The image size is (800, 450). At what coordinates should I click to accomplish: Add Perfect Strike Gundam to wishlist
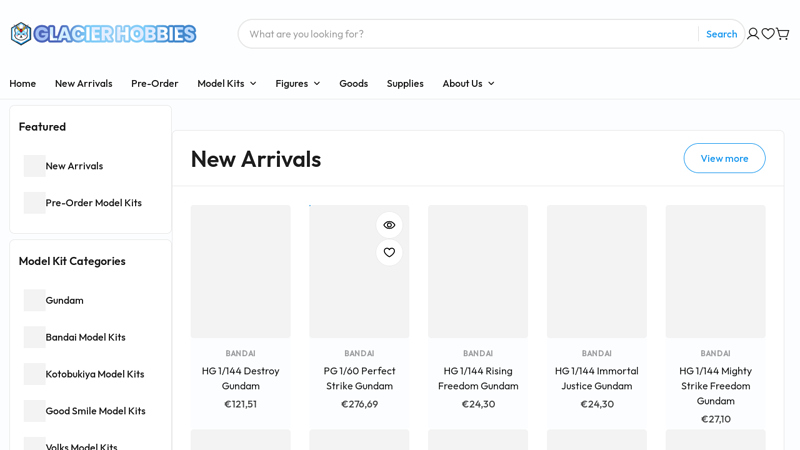pyautogui.click(x=389, y=253)
